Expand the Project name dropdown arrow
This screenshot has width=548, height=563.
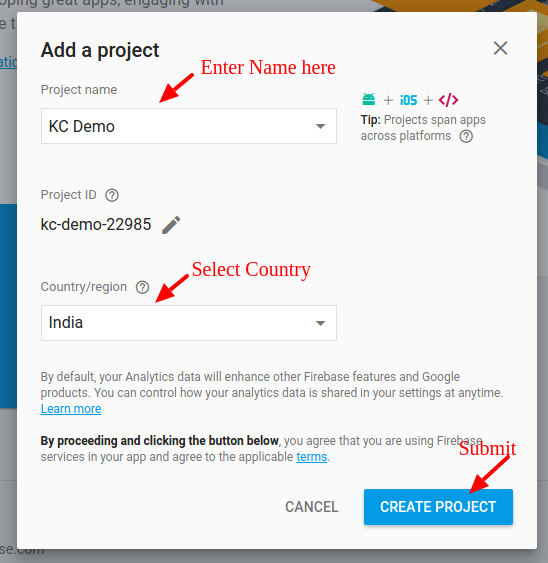320,126
